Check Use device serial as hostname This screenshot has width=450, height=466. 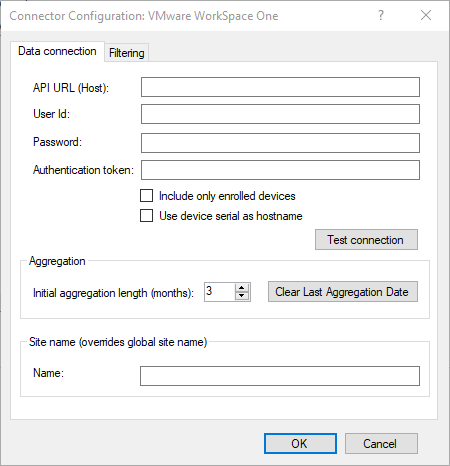147,216
